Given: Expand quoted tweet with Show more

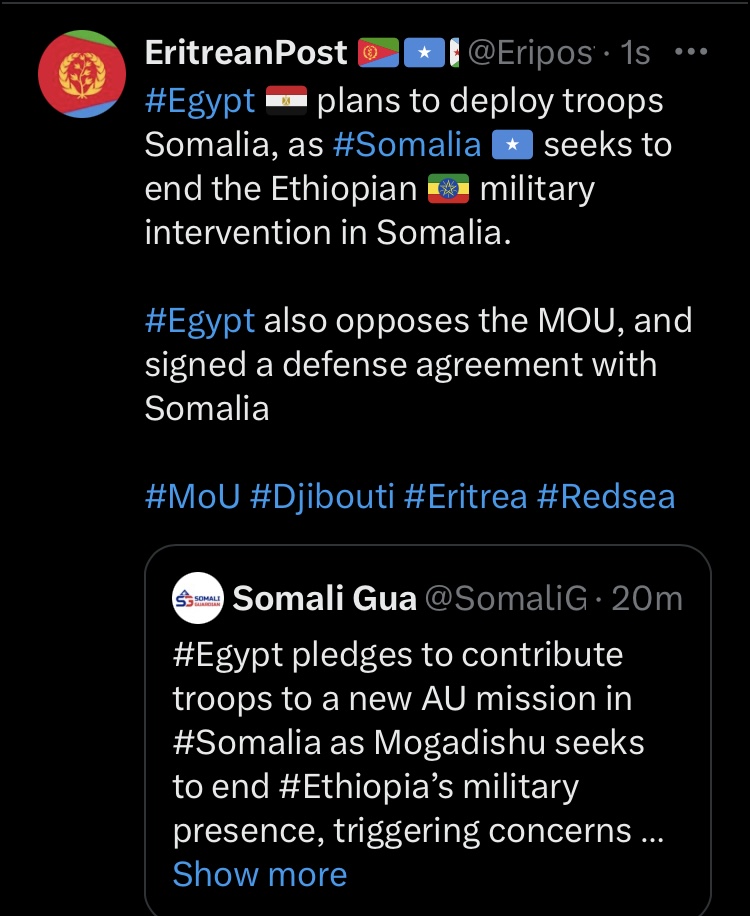Looking at the screenshot, I should tap(260, 874).
